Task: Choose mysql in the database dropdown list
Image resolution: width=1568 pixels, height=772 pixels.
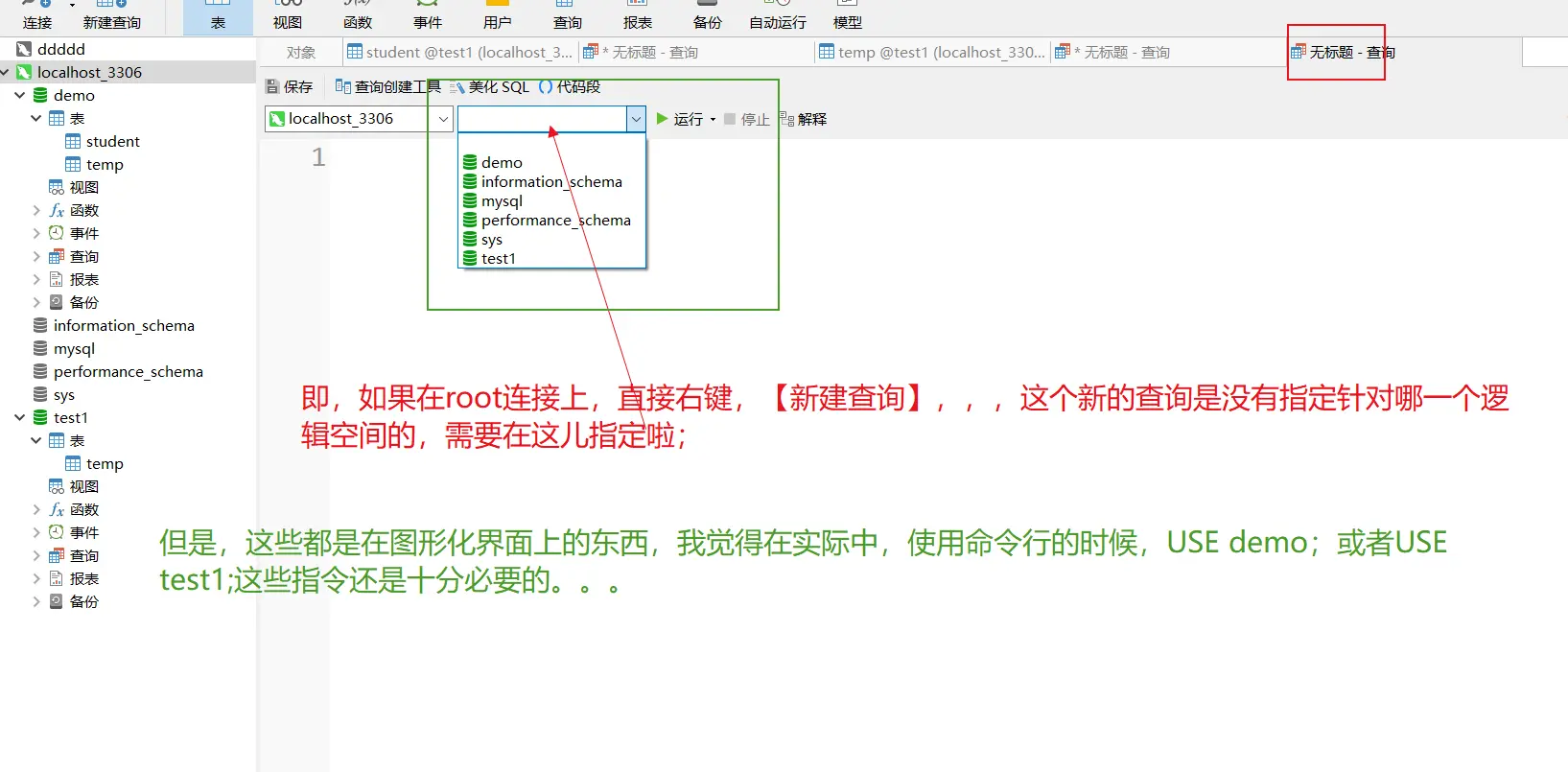Action: [552, 200]
